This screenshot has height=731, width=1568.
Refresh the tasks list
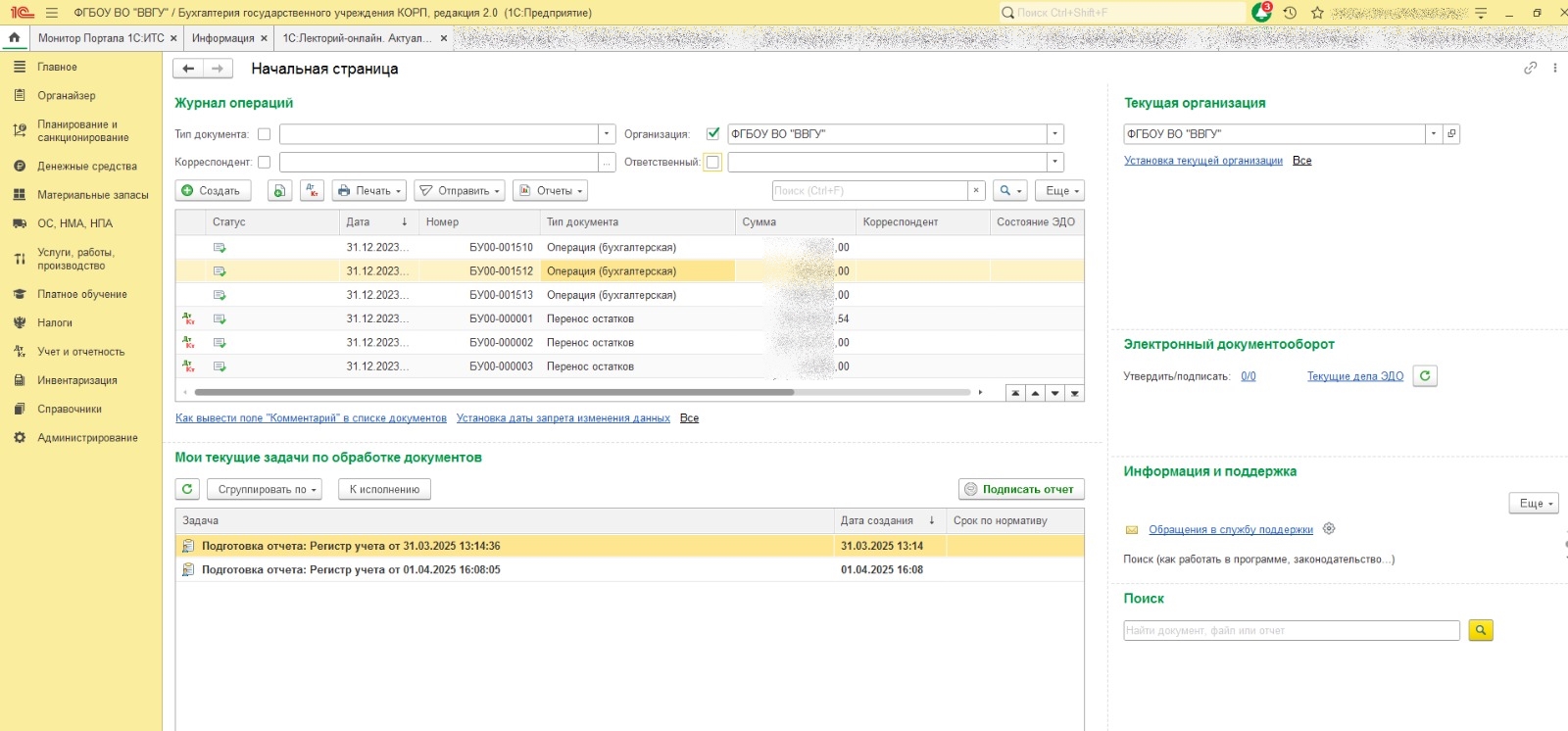click(x=187, y=489)
